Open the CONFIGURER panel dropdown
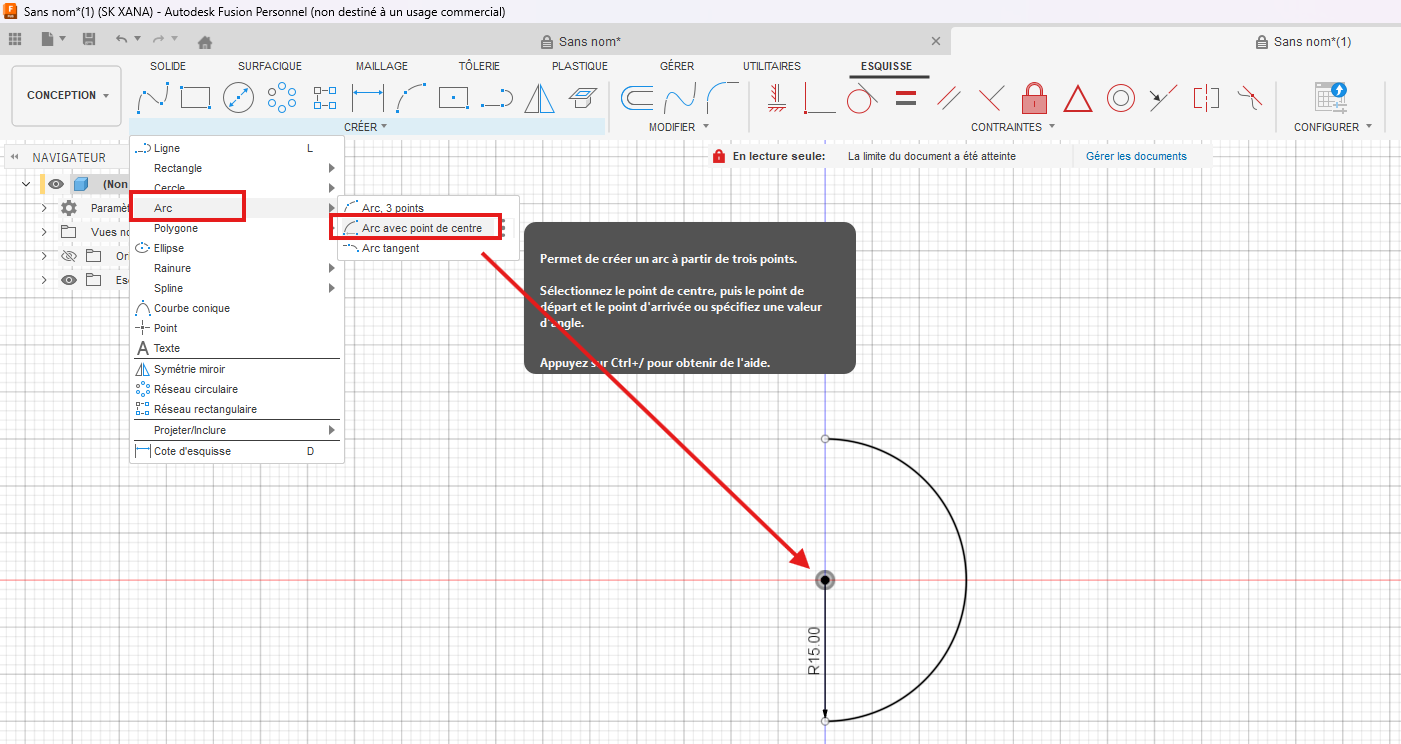The height and width of the screenshot is (744, 1401). tap(1333, 127)
